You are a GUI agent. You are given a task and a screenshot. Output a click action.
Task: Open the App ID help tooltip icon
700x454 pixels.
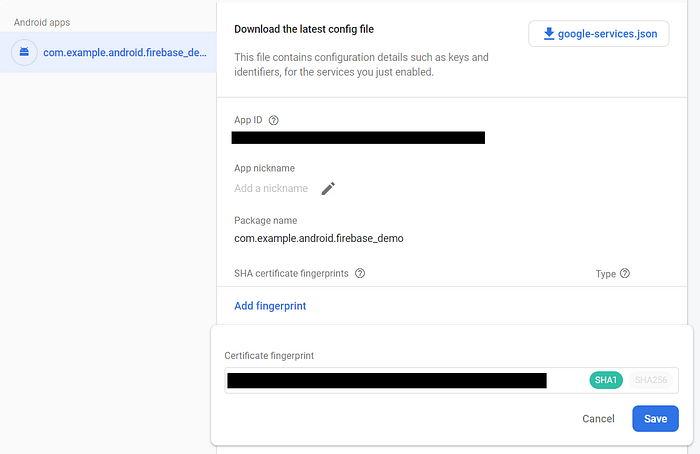[x=274, y=120]
